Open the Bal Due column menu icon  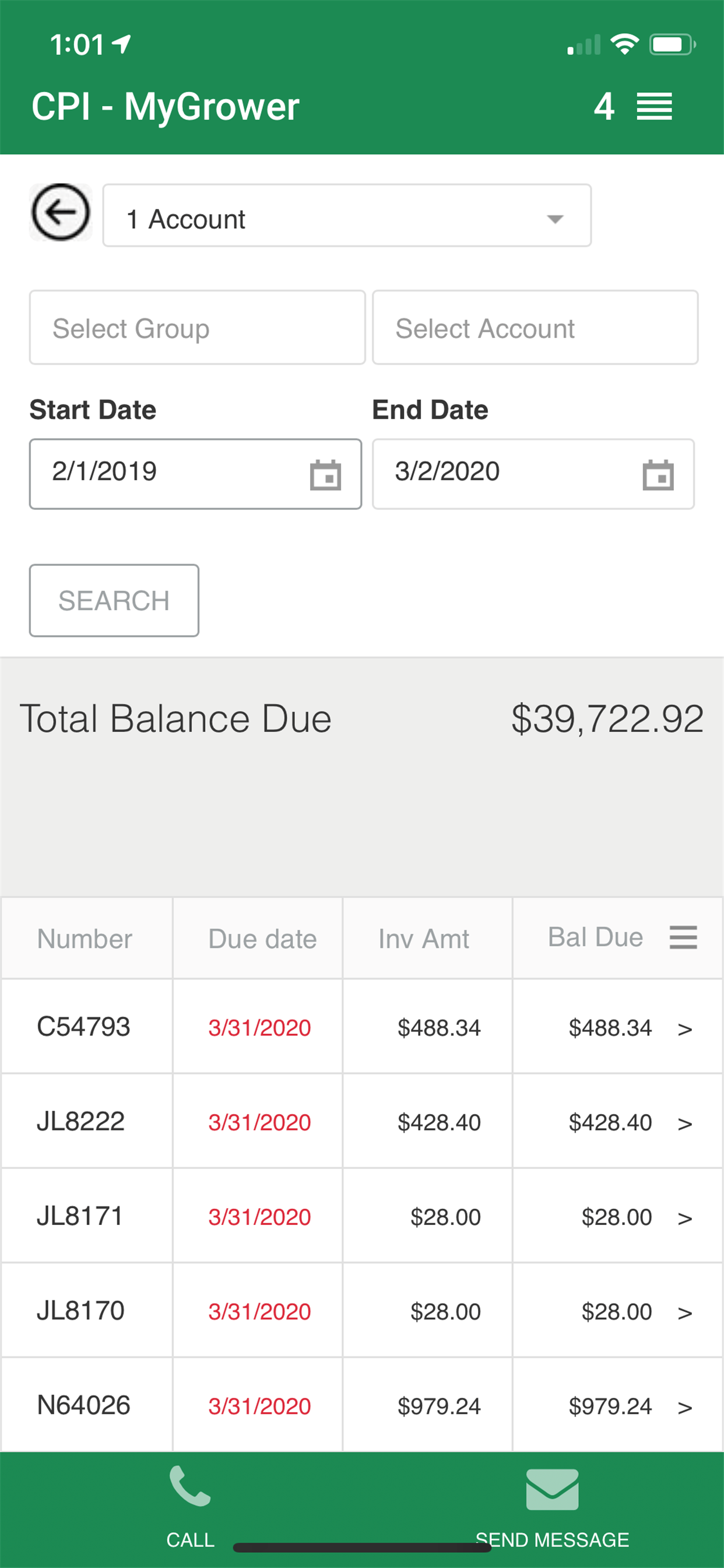683,937
